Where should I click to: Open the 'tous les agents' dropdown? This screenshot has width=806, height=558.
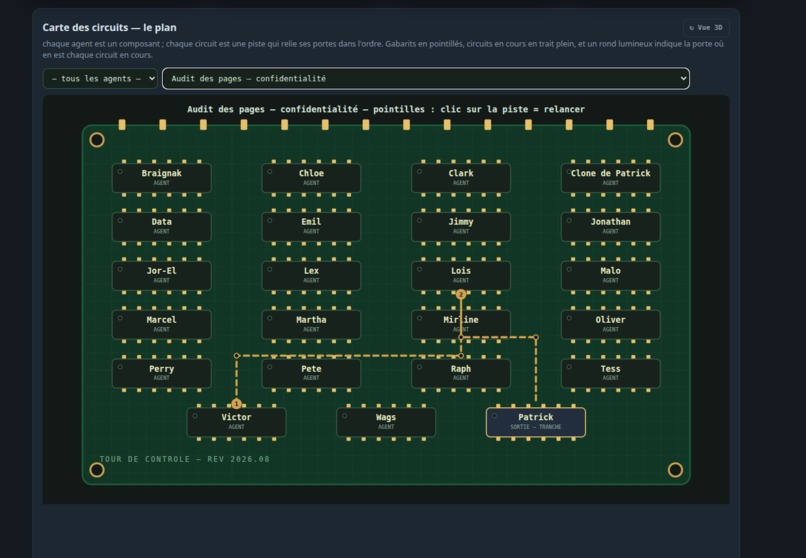tap(100, 79)
